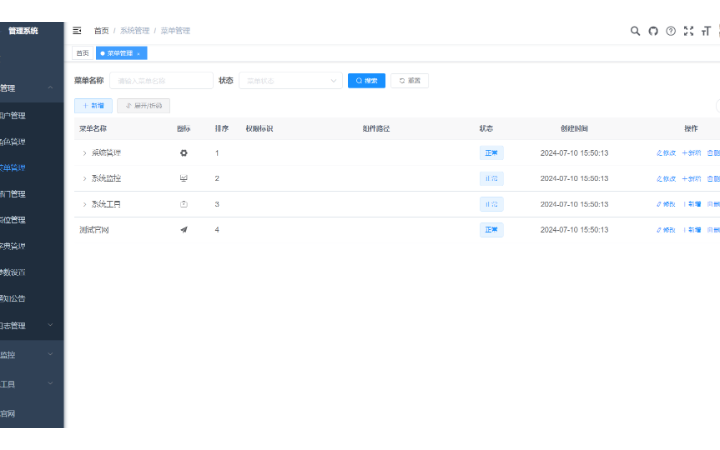The width and height of the screenshot is (720, 450).
Task: Click the 正常 status tag in 系统管理 row
Action: (491, 153)
